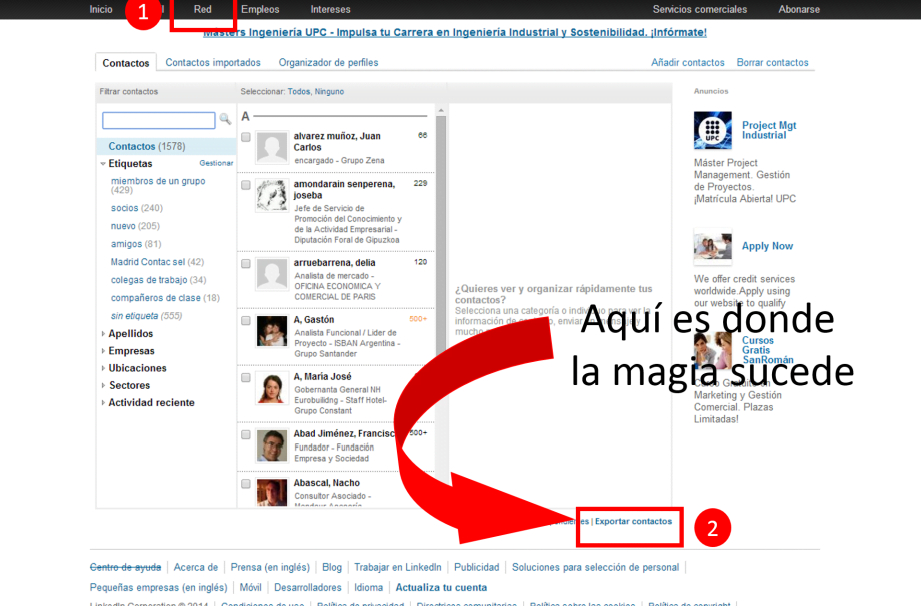Image resolution: width=921 pixels, height=606 pixels.
Task: Open María José A. profile picture
Action: pyautogui.click(x=272, y=388)
